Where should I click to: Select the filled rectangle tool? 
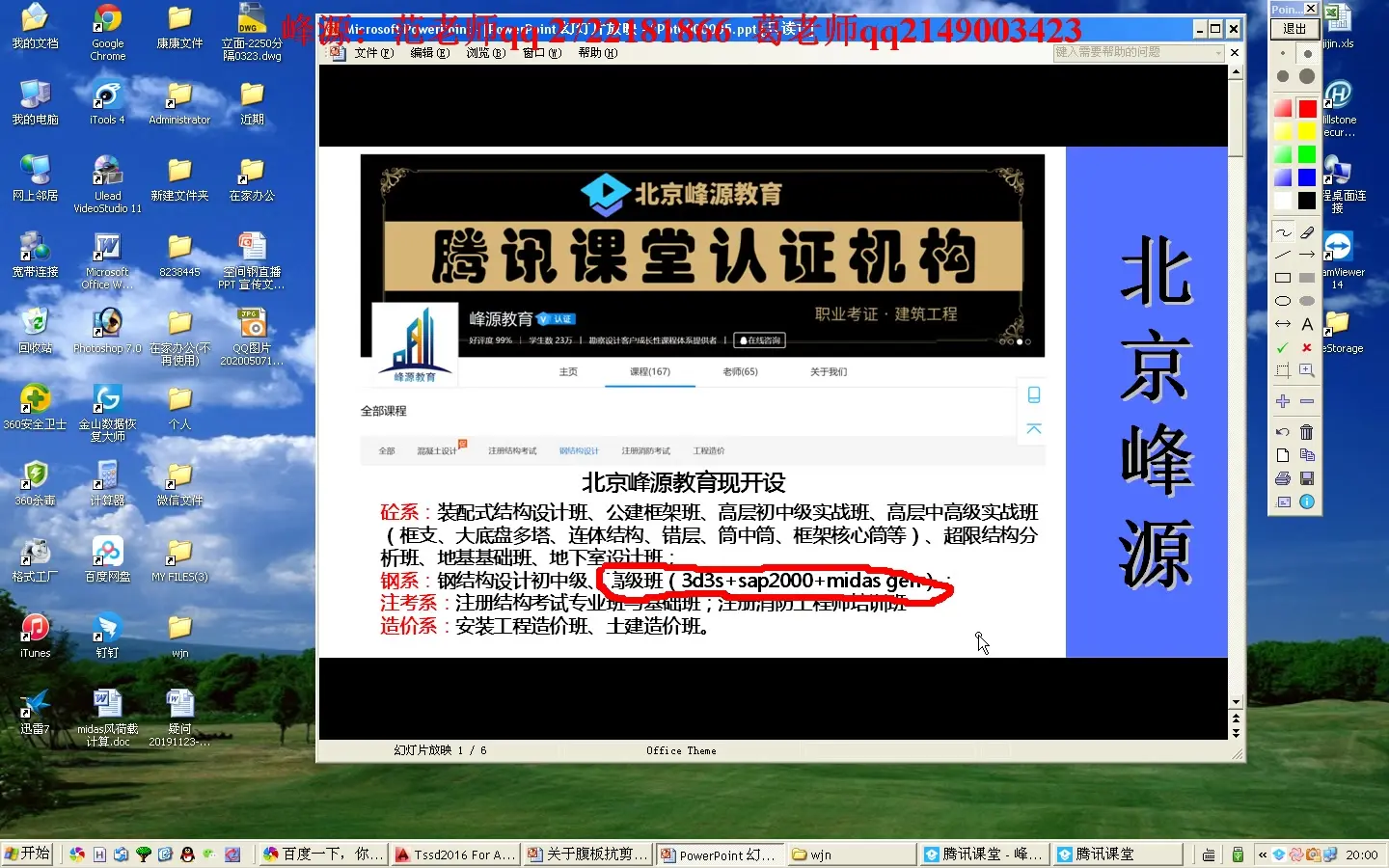tap(1307, 278)
